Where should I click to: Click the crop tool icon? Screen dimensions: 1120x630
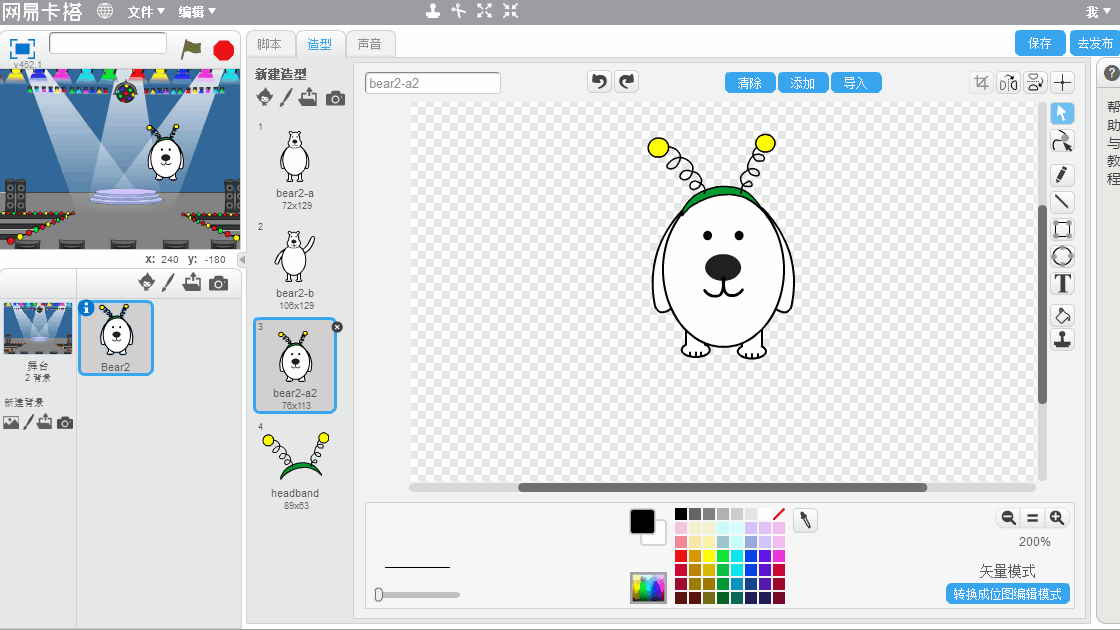981,83
